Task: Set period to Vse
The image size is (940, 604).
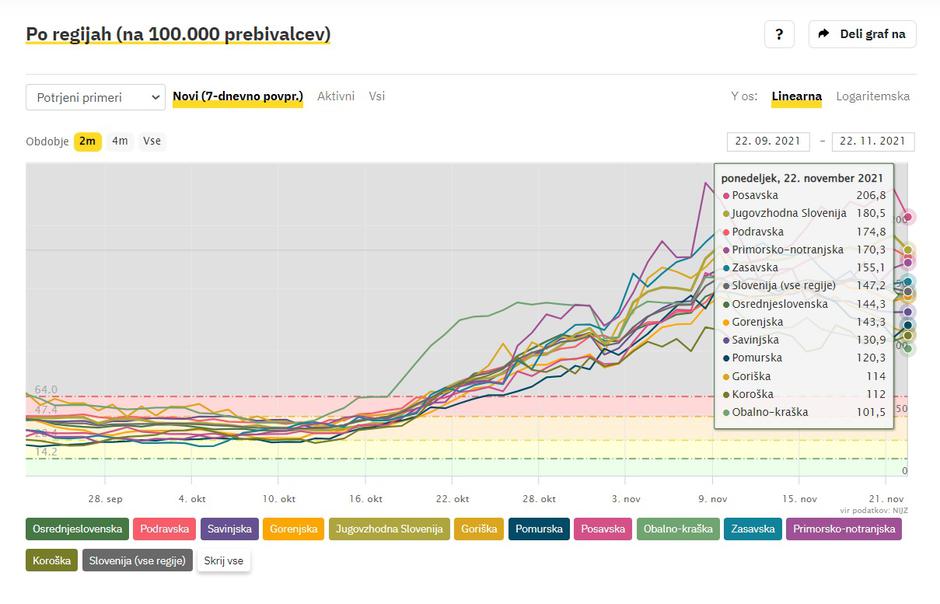Action: pyautogui.click(x=152, y=141)
